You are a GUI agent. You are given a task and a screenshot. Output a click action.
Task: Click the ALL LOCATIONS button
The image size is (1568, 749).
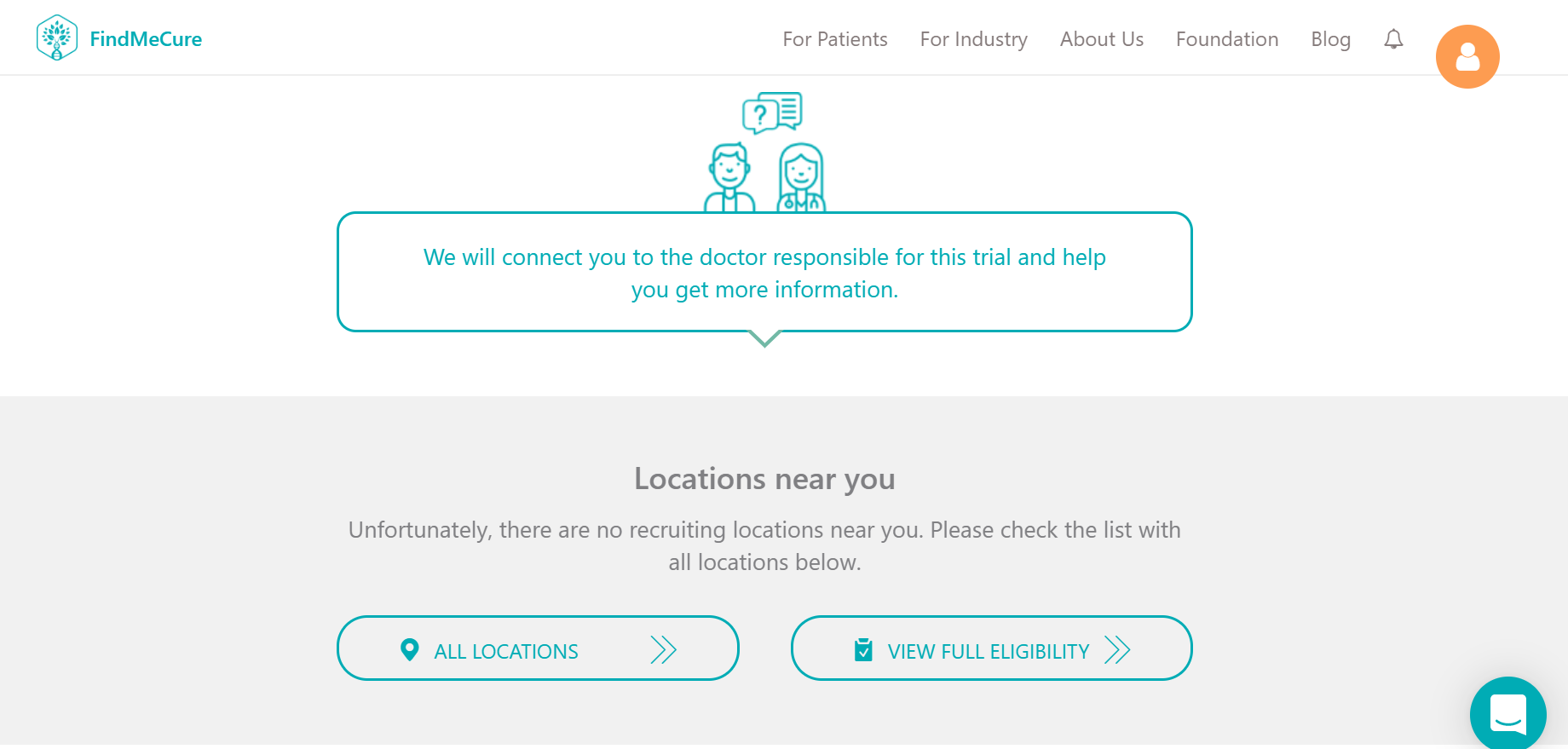click(538, 648)
